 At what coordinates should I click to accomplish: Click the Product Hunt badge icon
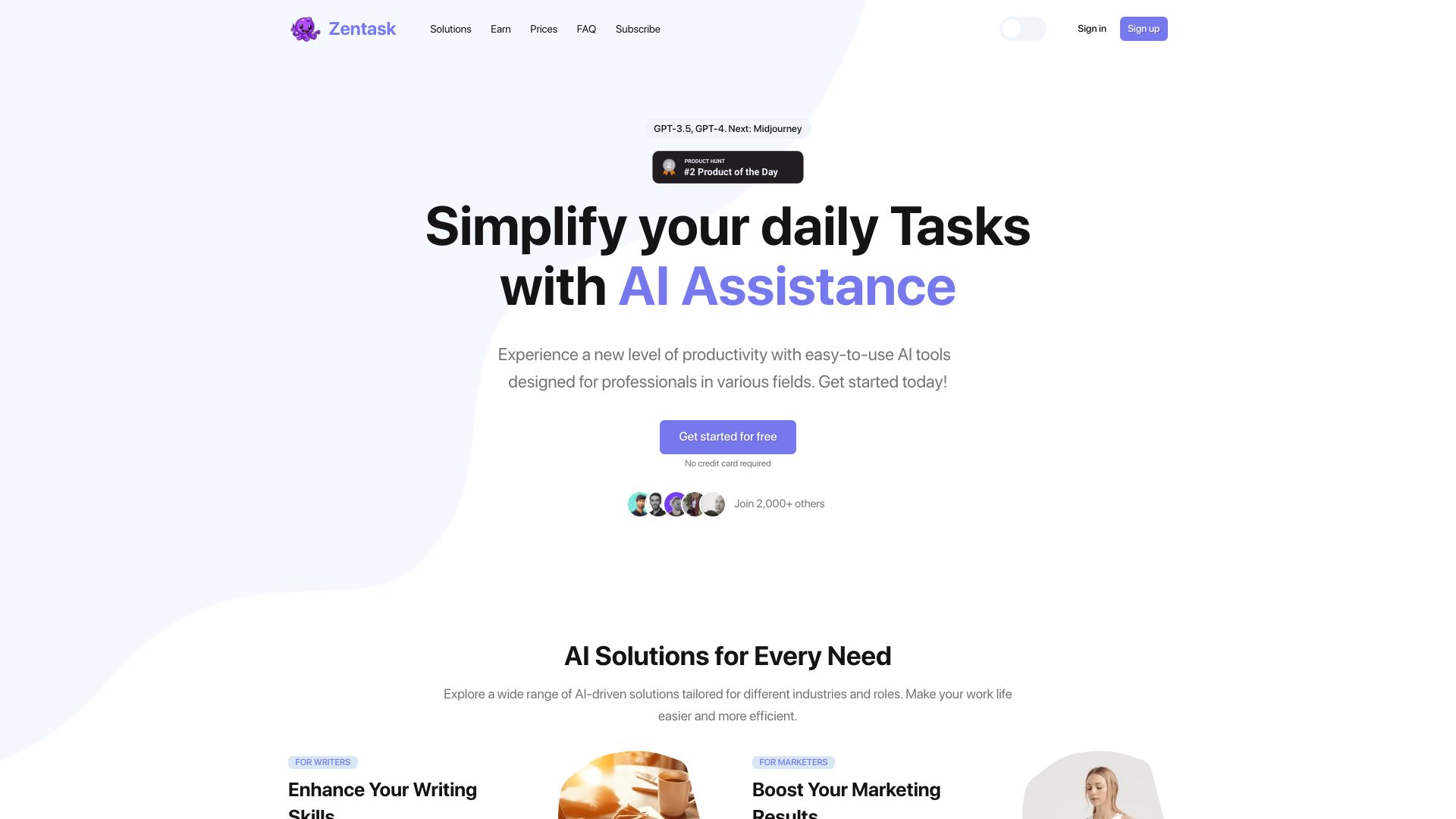tap(667, 167)
